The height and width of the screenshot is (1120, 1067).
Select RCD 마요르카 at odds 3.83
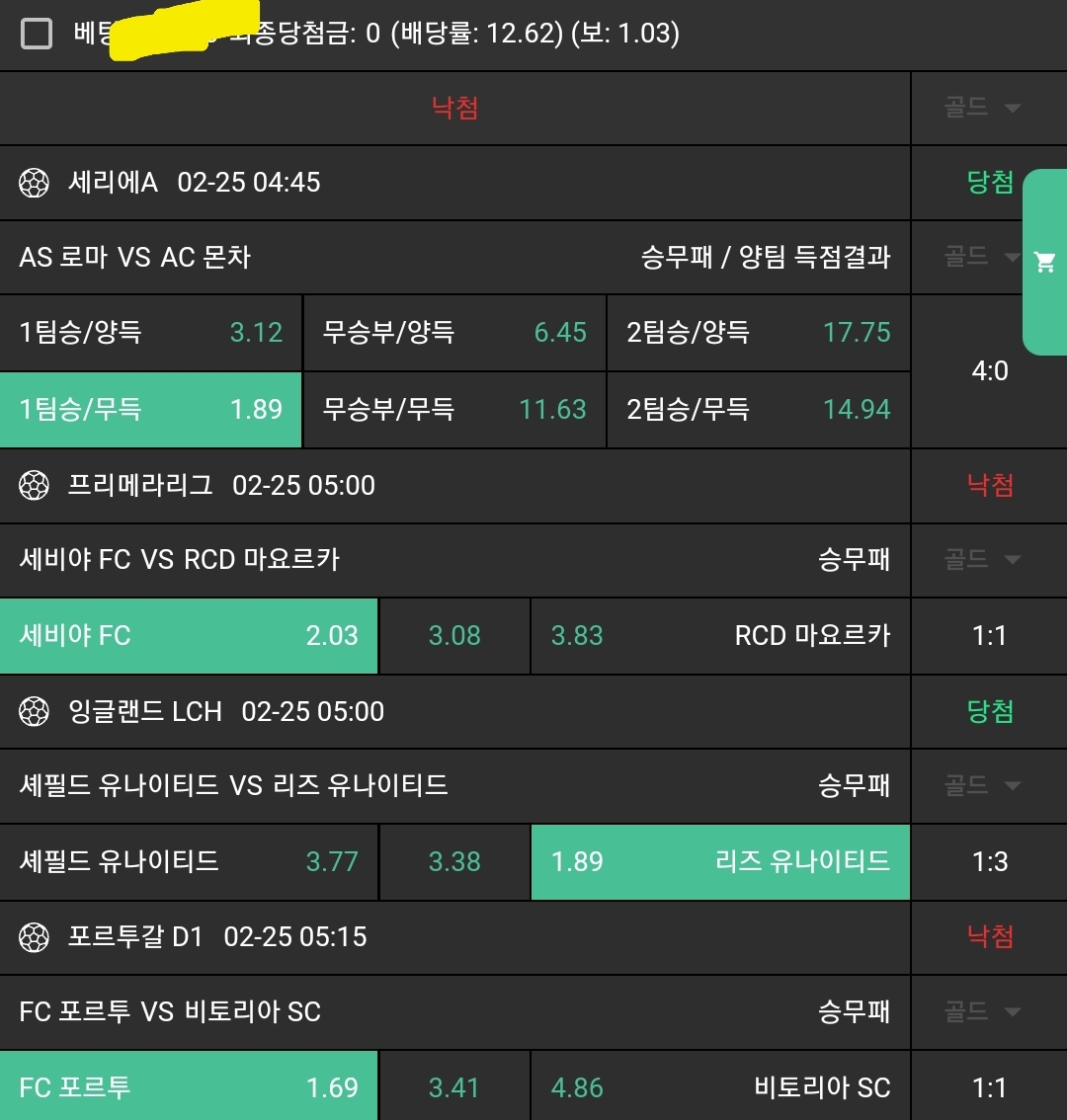pos(720,635)
